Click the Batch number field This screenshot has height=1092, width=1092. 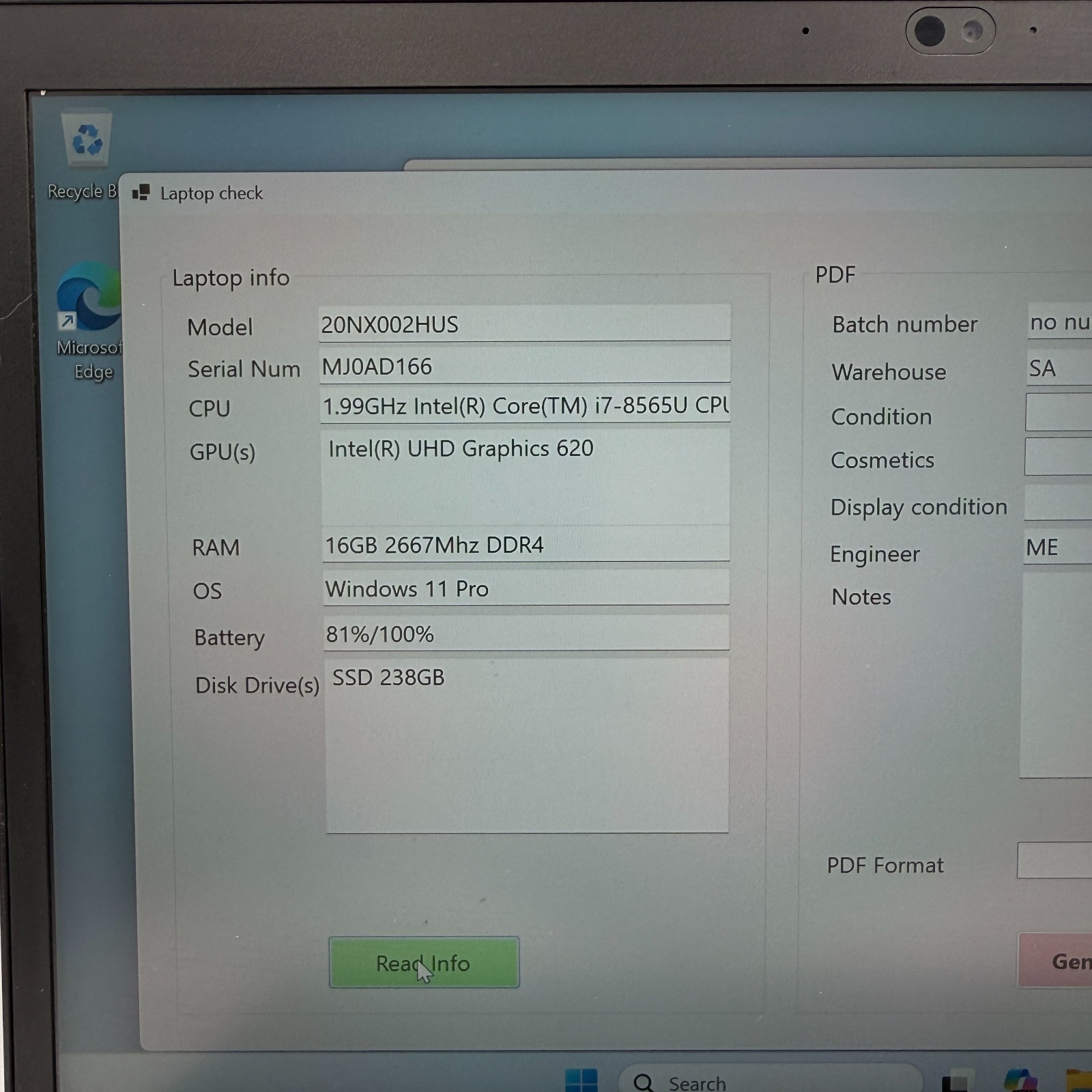click(1059, 321)
